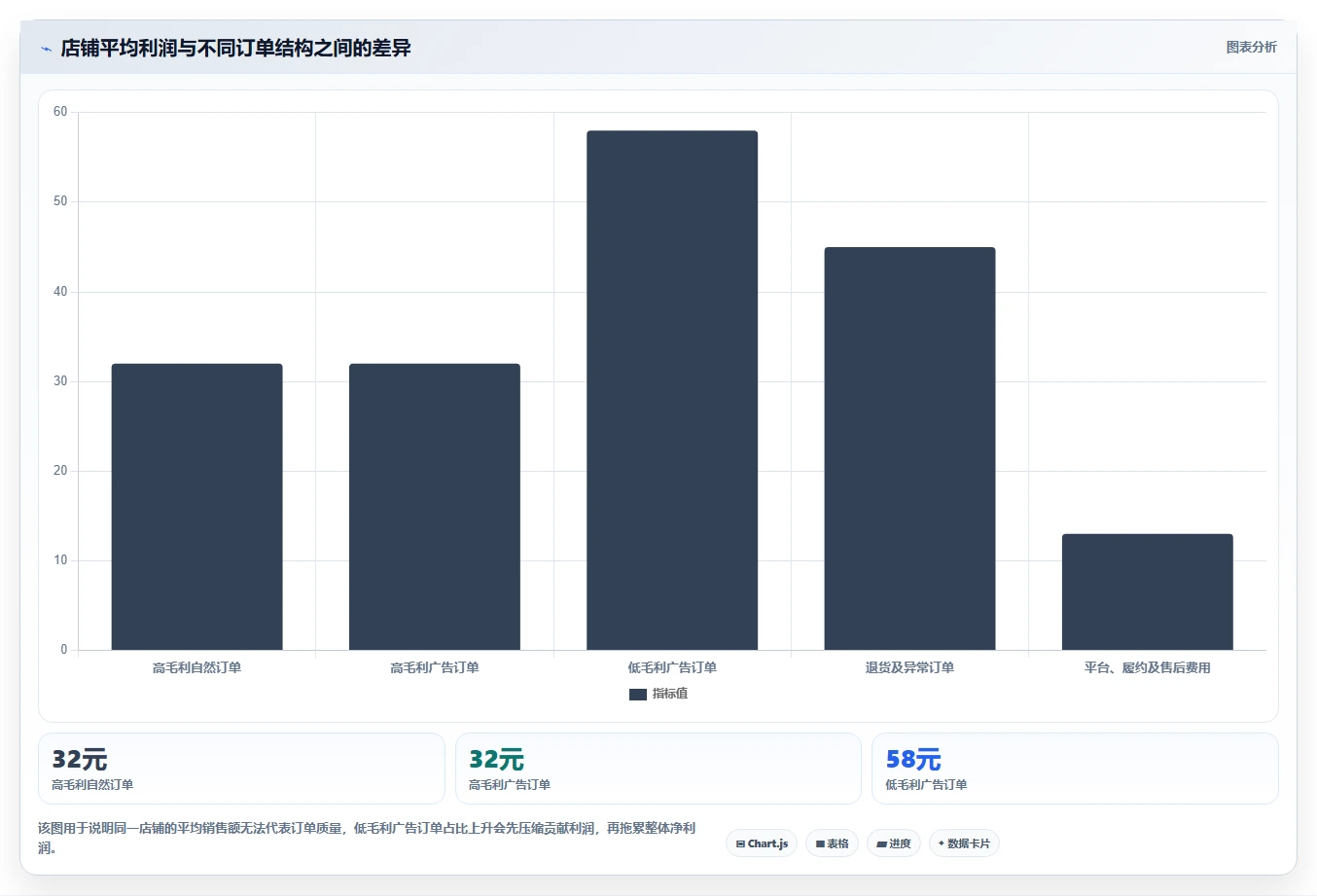Click the 平台、履约及售后费用 bar
1317x896 pixels.
[1148, 591]
